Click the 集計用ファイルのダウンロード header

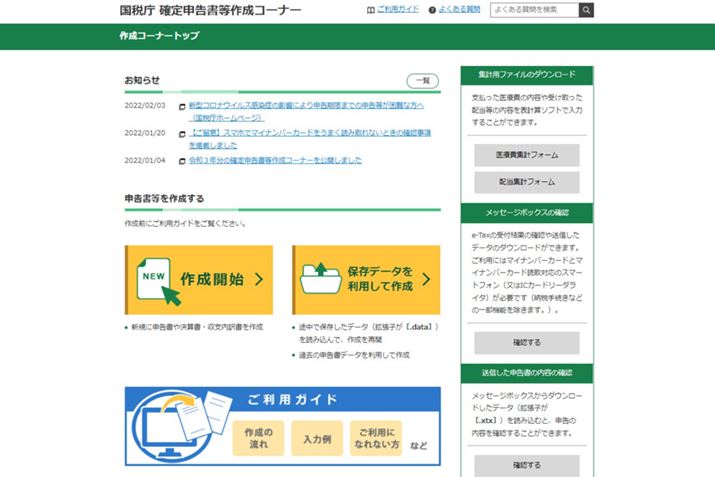coord(527,75)
